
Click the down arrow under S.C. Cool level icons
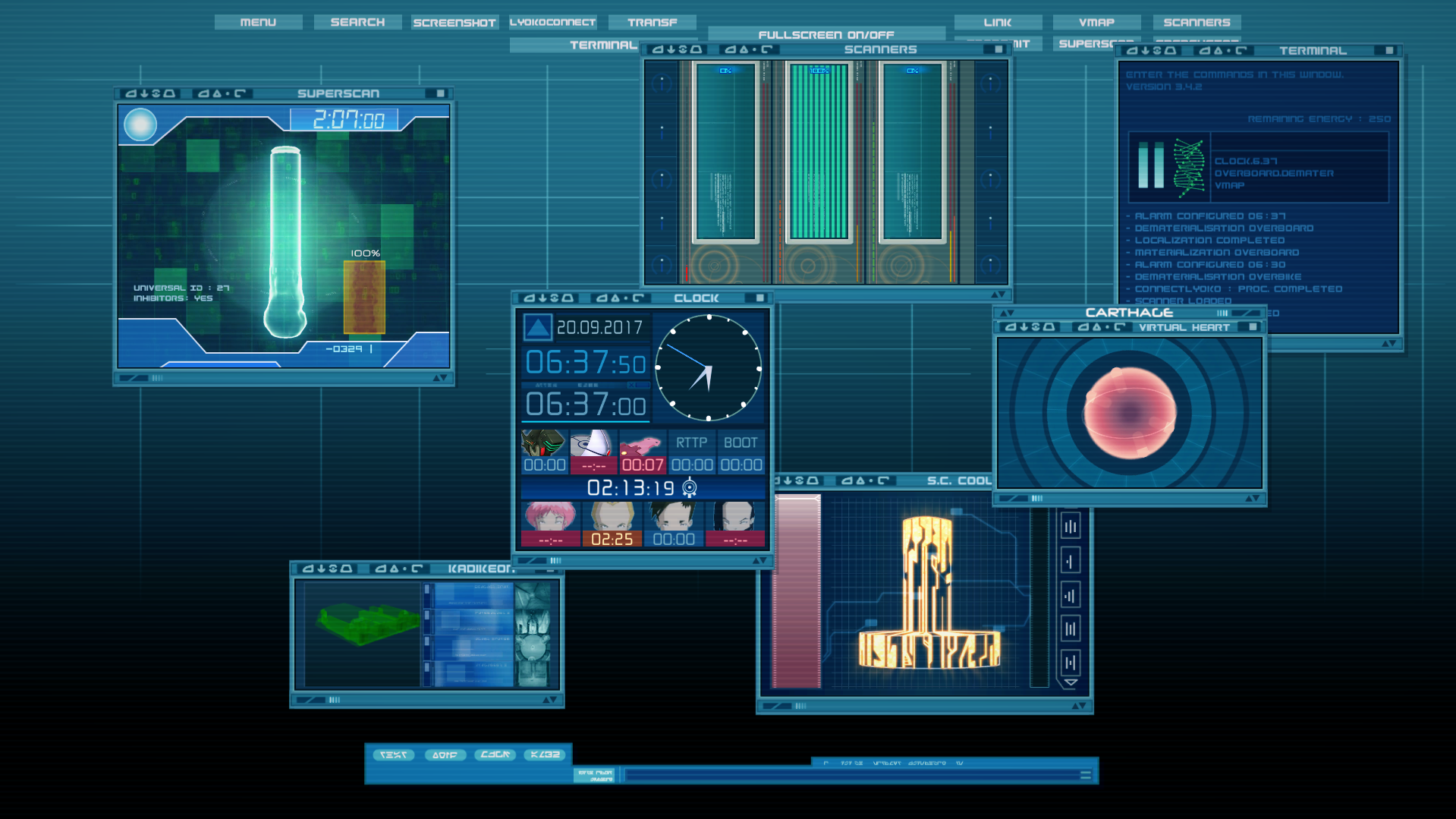pyautogui.click(x=1071, y=682)
